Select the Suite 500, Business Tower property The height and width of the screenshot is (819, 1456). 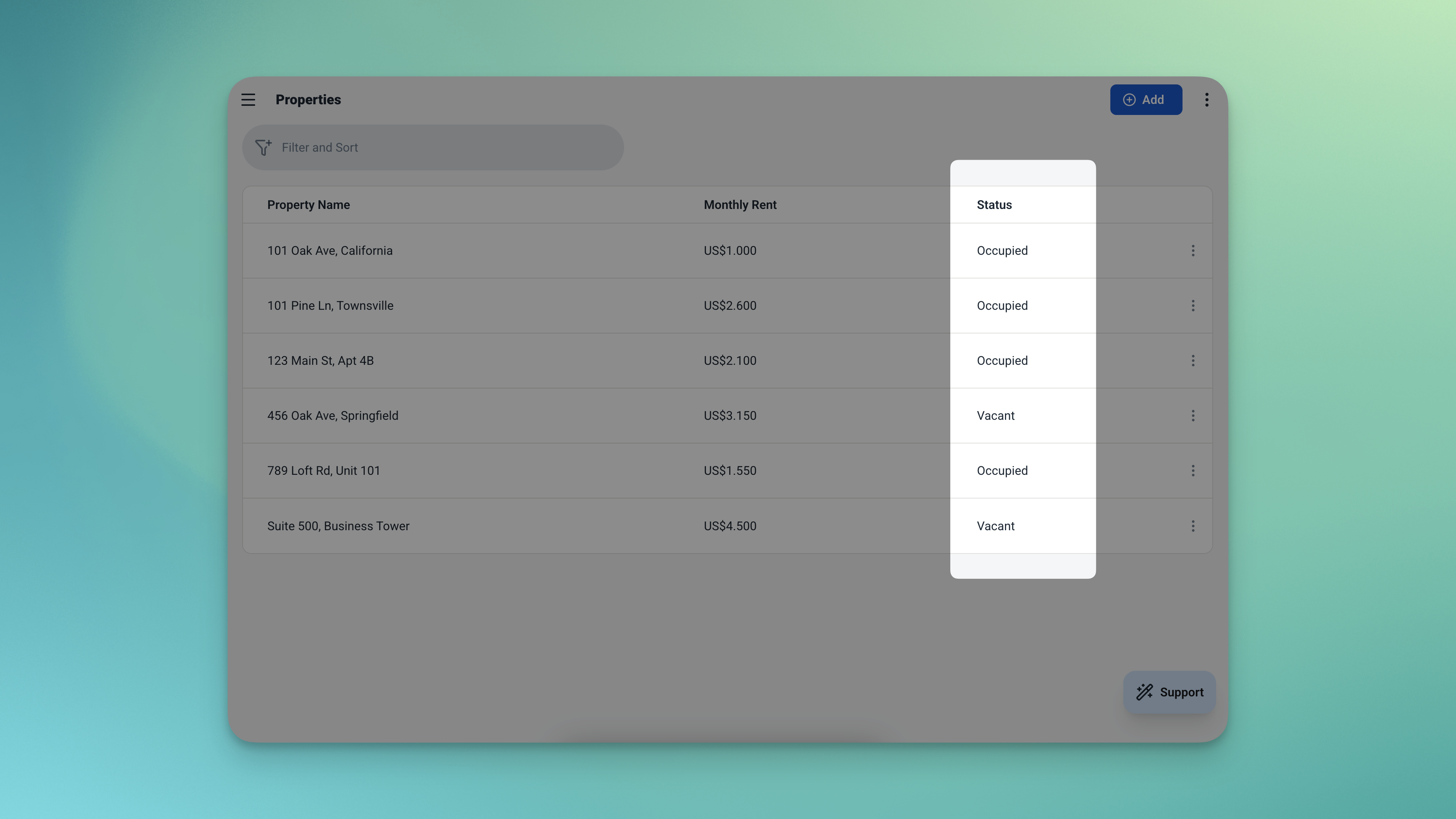tap(338, 526)
